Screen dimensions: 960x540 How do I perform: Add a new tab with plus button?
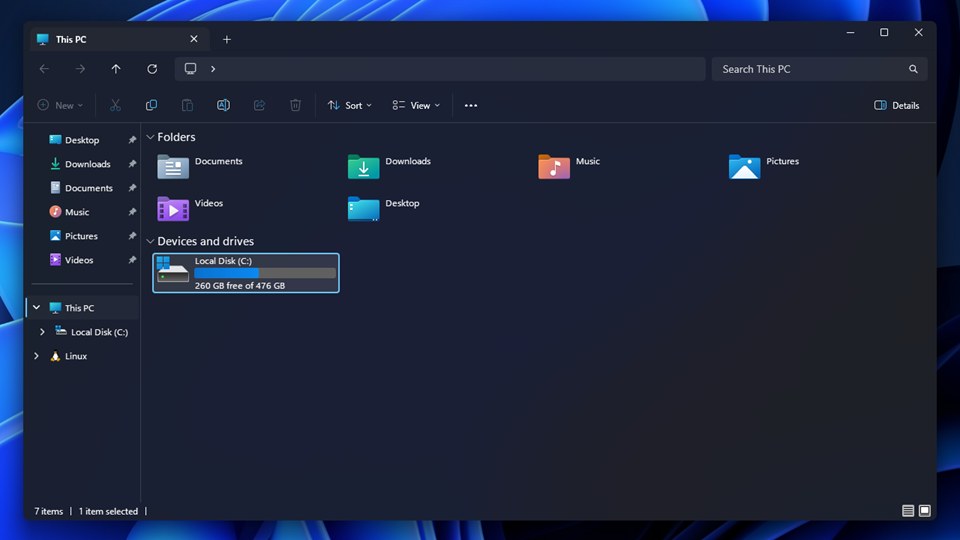[227, 39]
